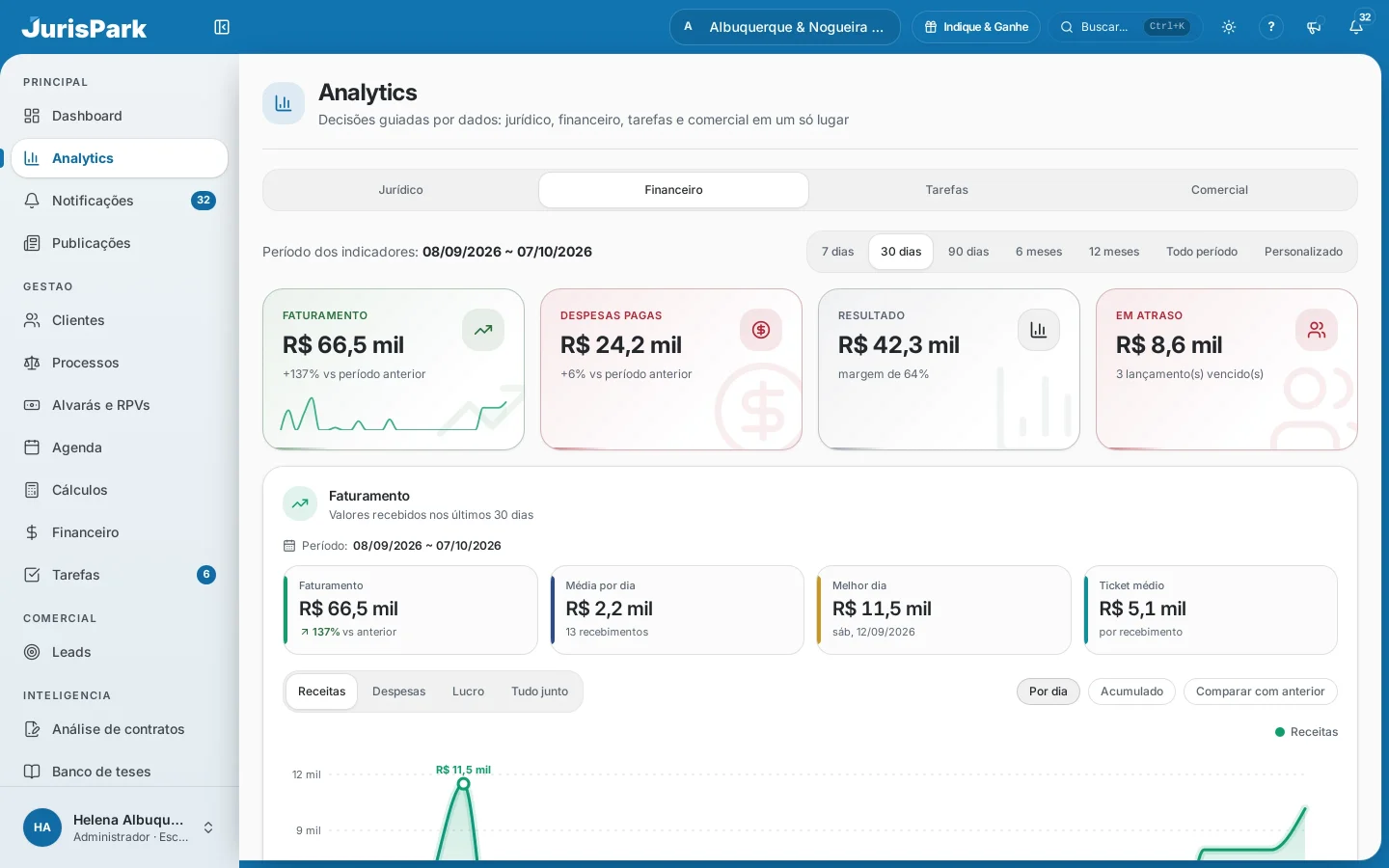Choose Todo período range

pos(1202,252)
